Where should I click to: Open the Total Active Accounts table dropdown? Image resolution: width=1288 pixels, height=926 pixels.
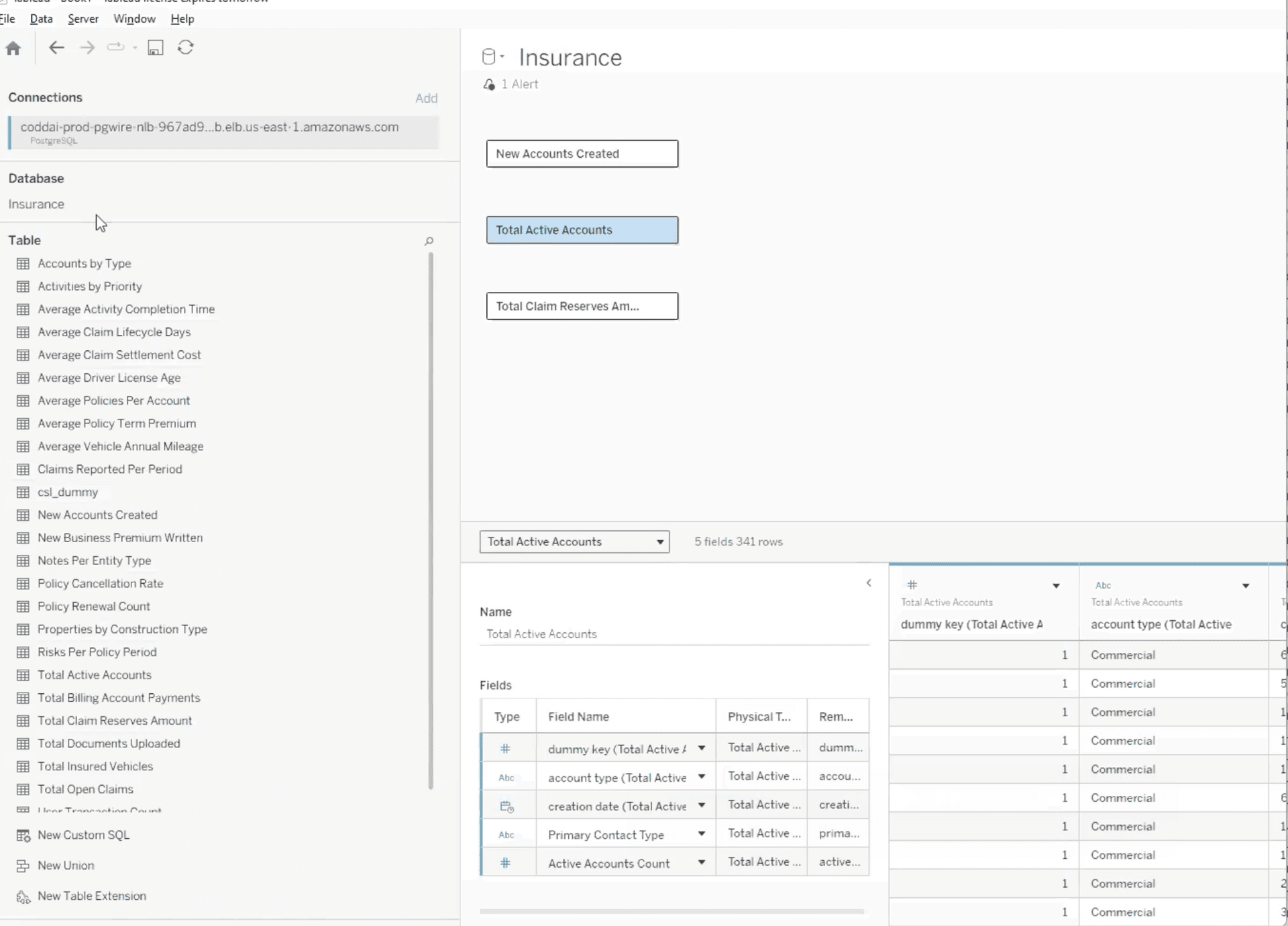(x=659, y=542)
